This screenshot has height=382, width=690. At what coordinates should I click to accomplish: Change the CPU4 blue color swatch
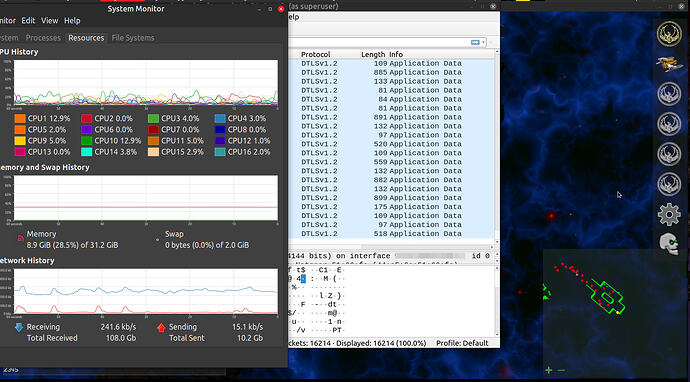coord(220,118)
